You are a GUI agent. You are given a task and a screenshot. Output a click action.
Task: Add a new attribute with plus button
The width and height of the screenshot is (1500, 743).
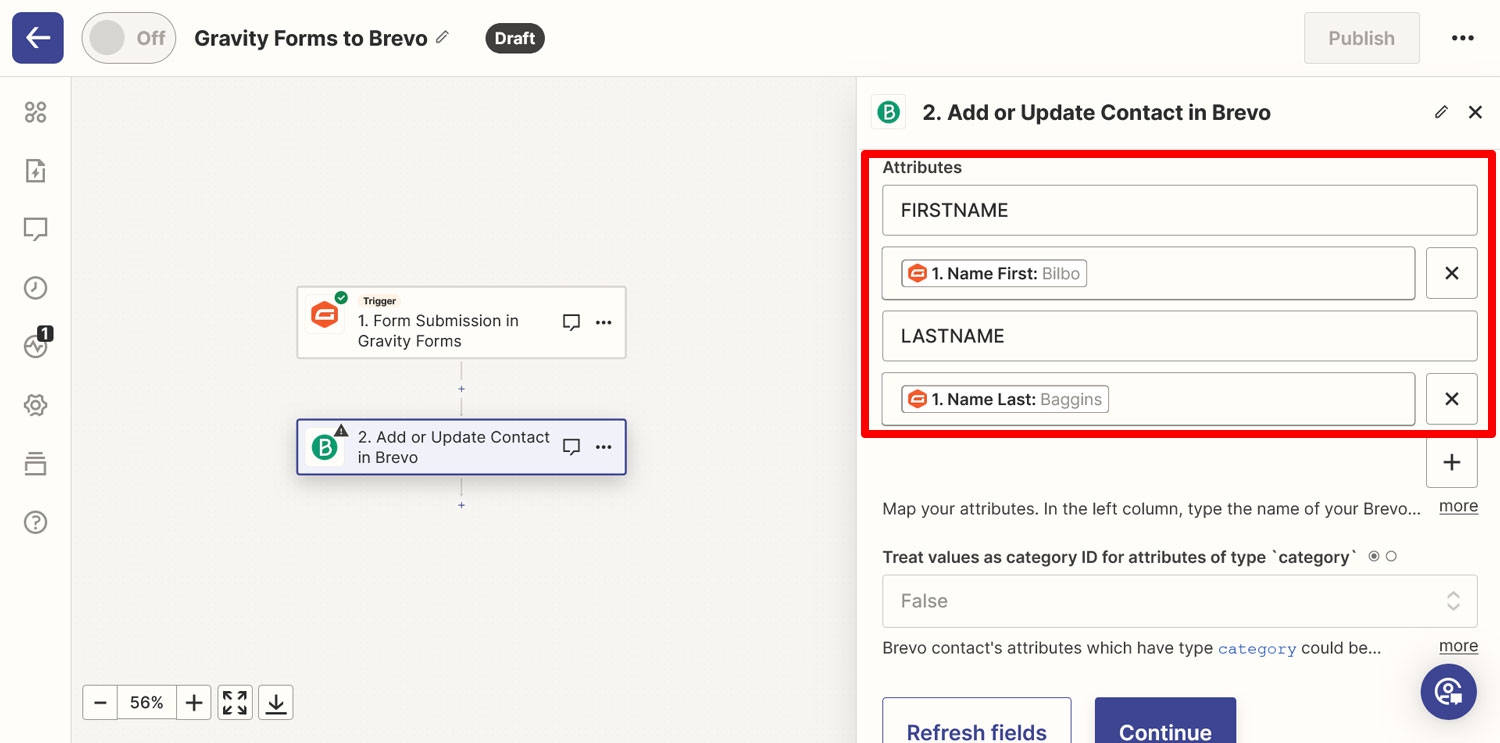pos(1452,462)
